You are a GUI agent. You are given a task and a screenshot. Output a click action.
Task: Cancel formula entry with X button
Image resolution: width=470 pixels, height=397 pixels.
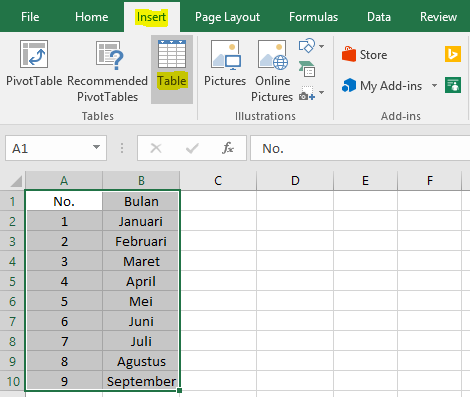point(156,148)
